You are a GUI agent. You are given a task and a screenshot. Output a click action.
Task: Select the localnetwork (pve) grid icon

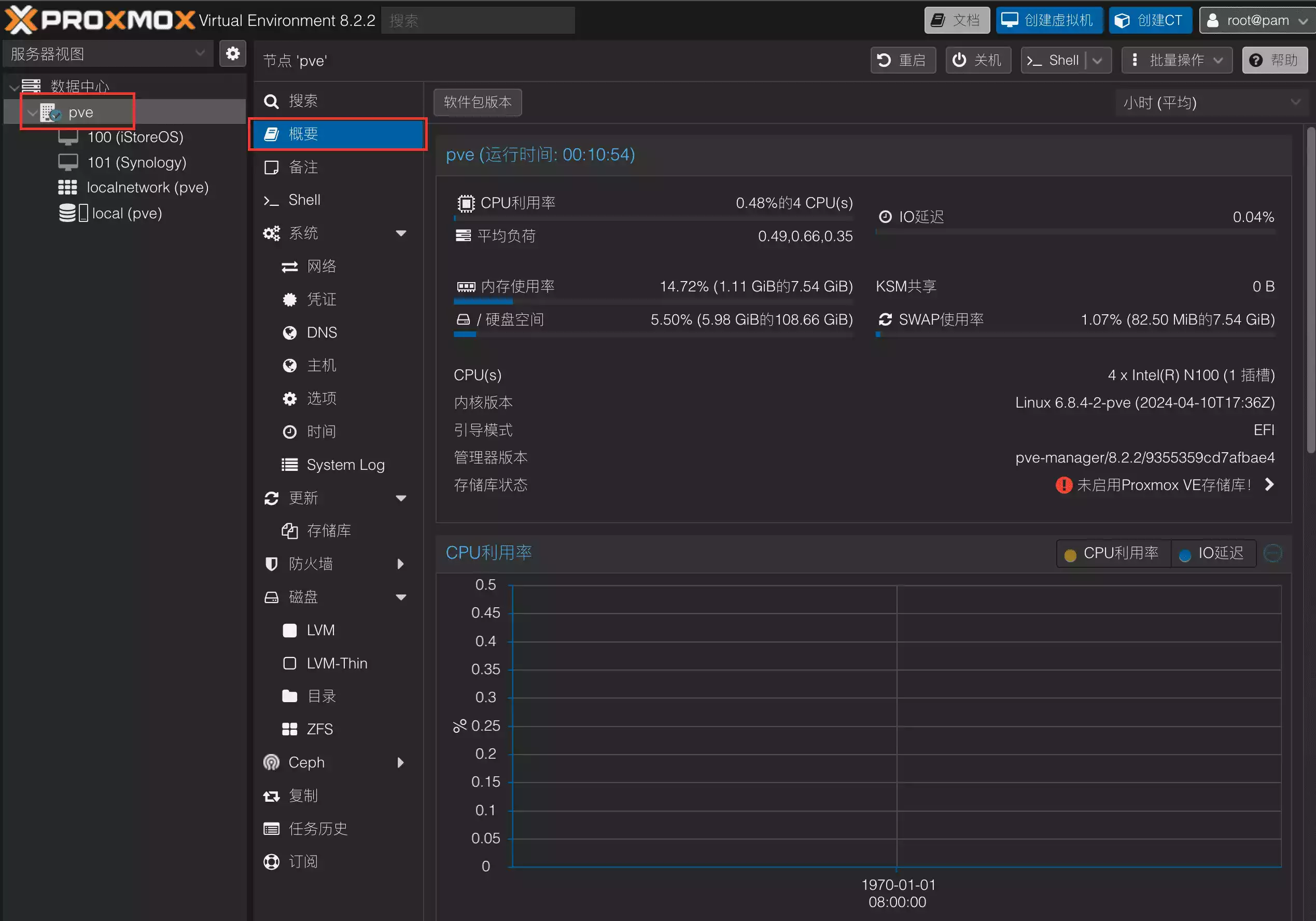67,187
